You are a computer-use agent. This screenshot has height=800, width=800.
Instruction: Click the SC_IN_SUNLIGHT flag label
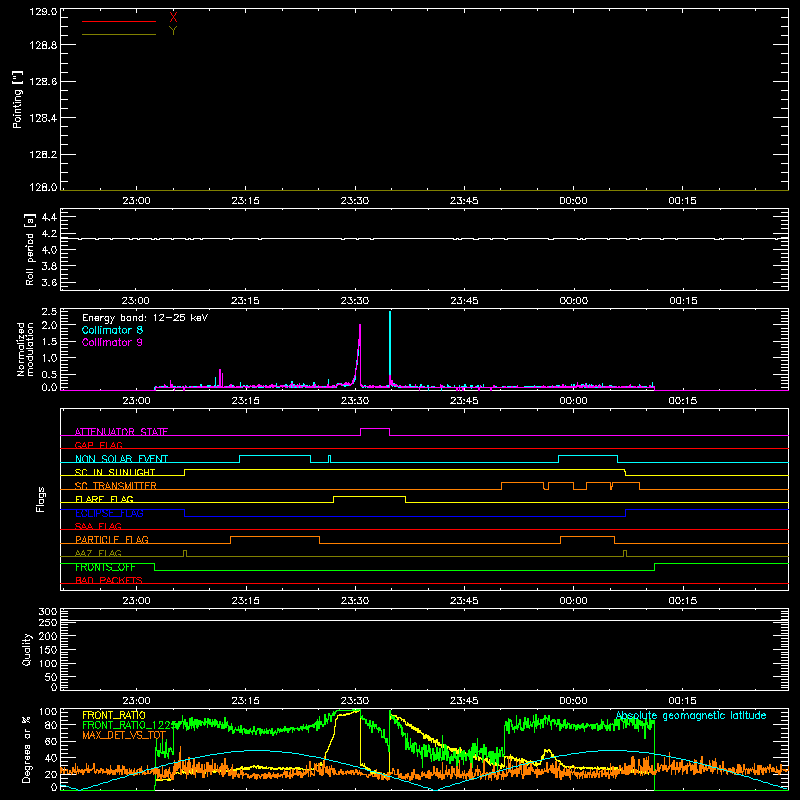pos(115,472)
